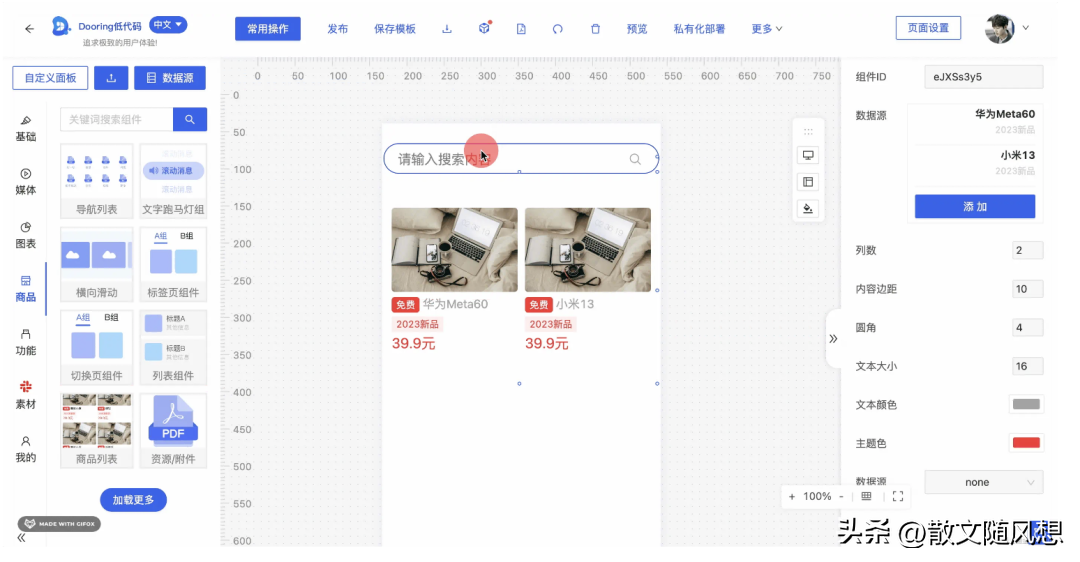The height and width of the screenshot is (562, 1080).
Task: Click the download icon in toolbar
Action: (x=446, y=29)
